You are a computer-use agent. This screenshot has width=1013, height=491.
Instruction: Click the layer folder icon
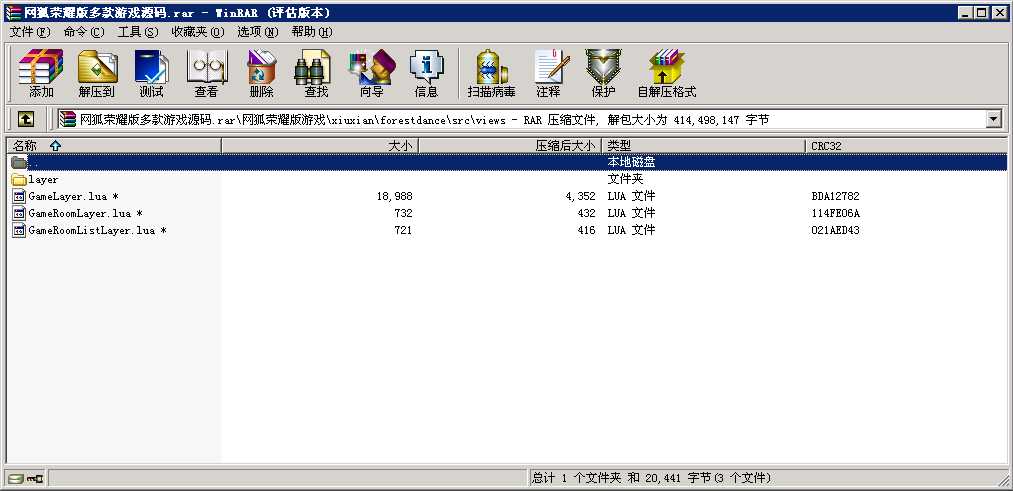19,180
